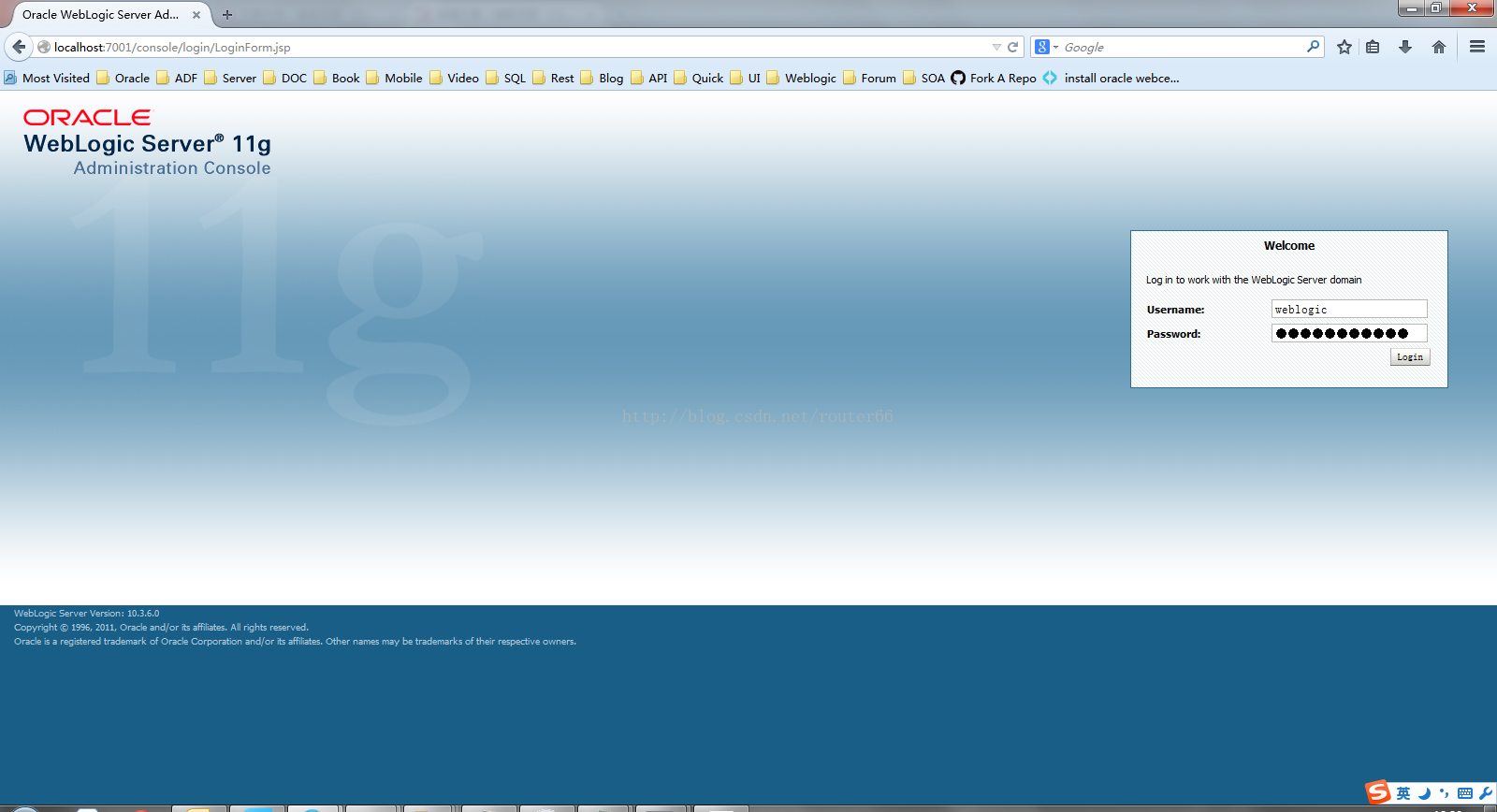Click the Username input field
Viewport: 1497px width, 812px height.
(1349, 309)
